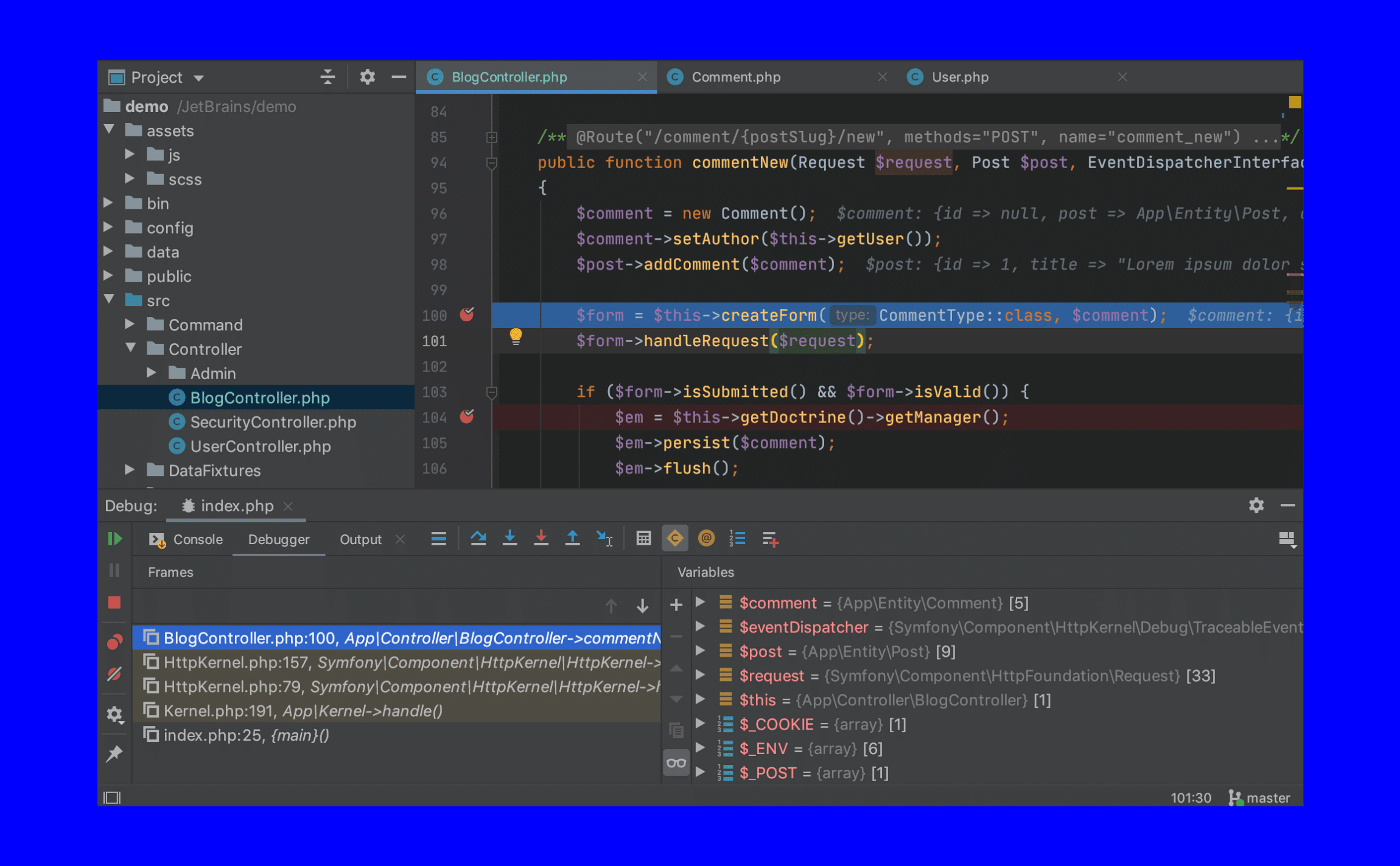
Task: Toggle Mute Breakpoints in the debug sidebar
Action: pos(114,674)
